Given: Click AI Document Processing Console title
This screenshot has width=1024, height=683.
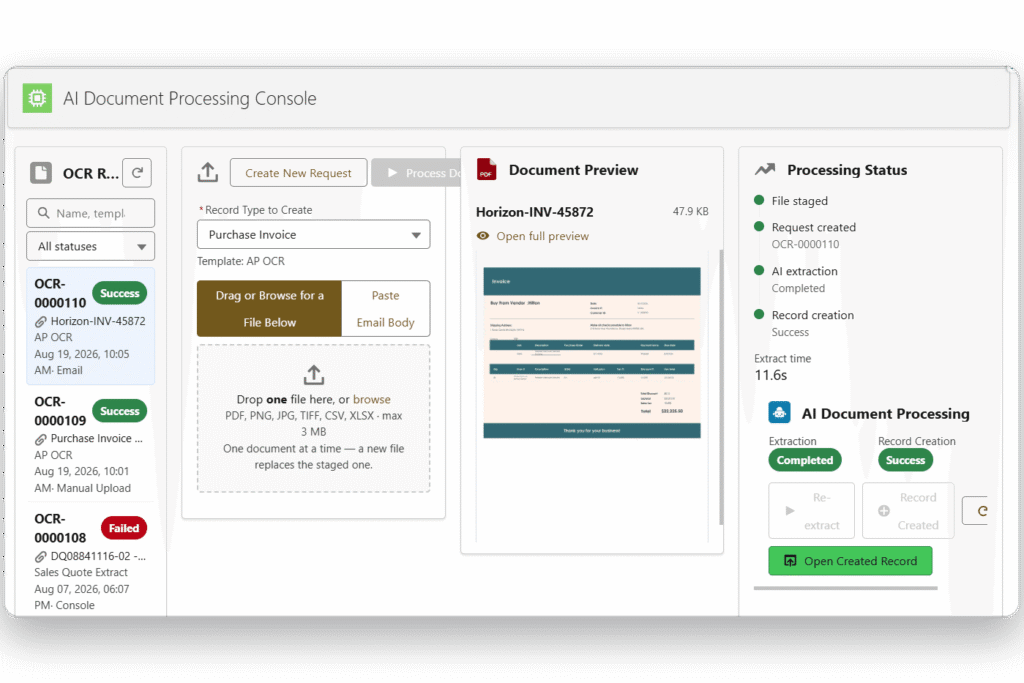Looking at the screenshot, I should pos(189,98).
